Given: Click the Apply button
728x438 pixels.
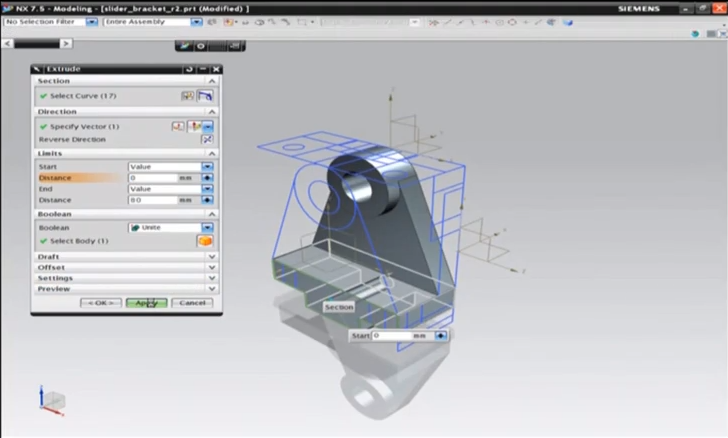Looking at the screenshot, I should pos(146,303).
